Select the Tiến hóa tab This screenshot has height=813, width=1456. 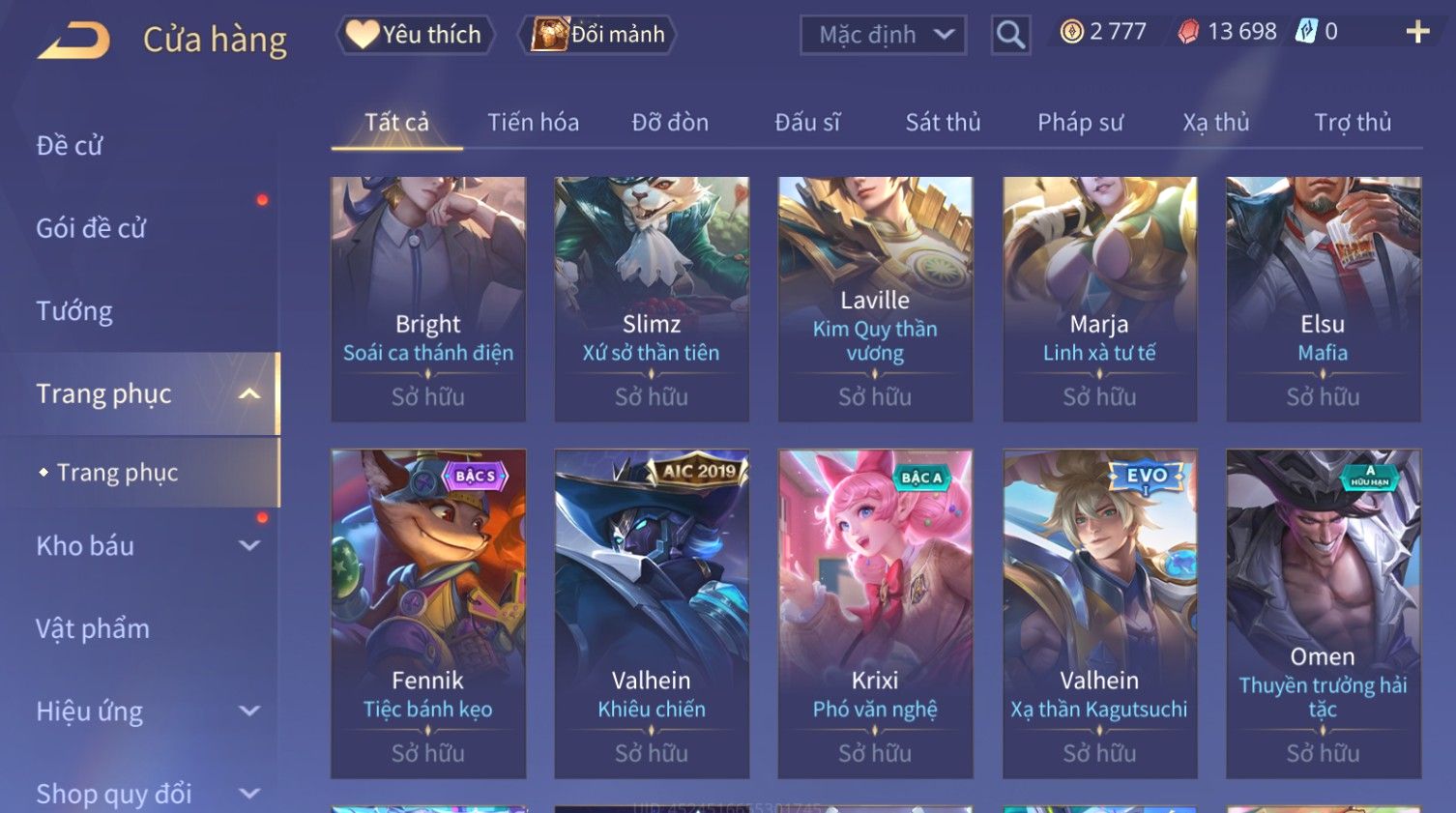(x=533, y=123)
